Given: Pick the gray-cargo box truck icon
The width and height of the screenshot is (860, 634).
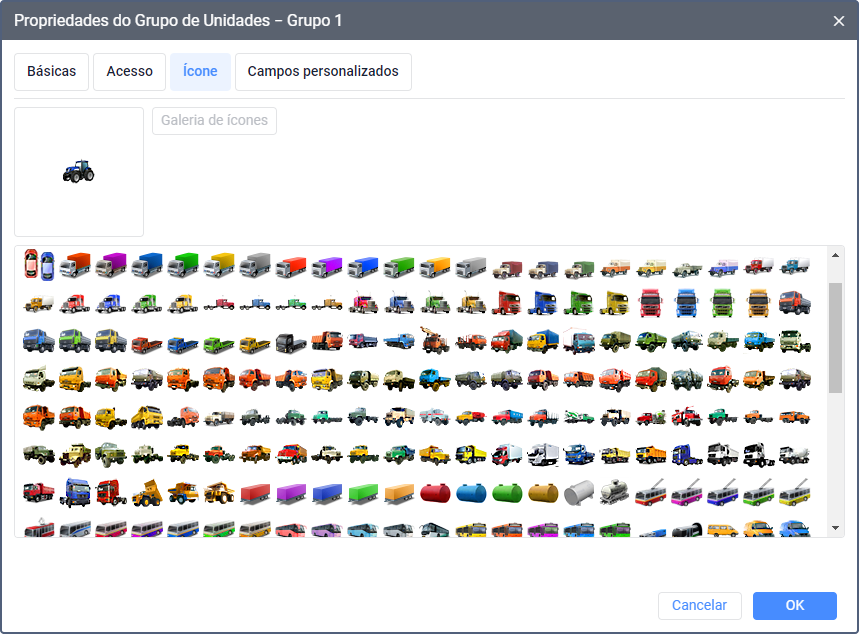Looking at the screenshot, I should (256, 265).
